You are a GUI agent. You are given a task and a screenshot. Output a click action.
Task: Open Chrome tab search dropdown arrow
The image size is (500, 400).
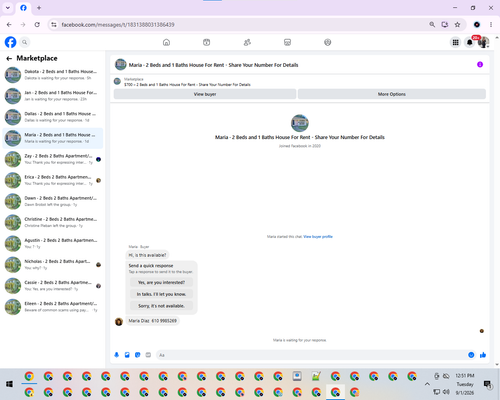(8, 8)
